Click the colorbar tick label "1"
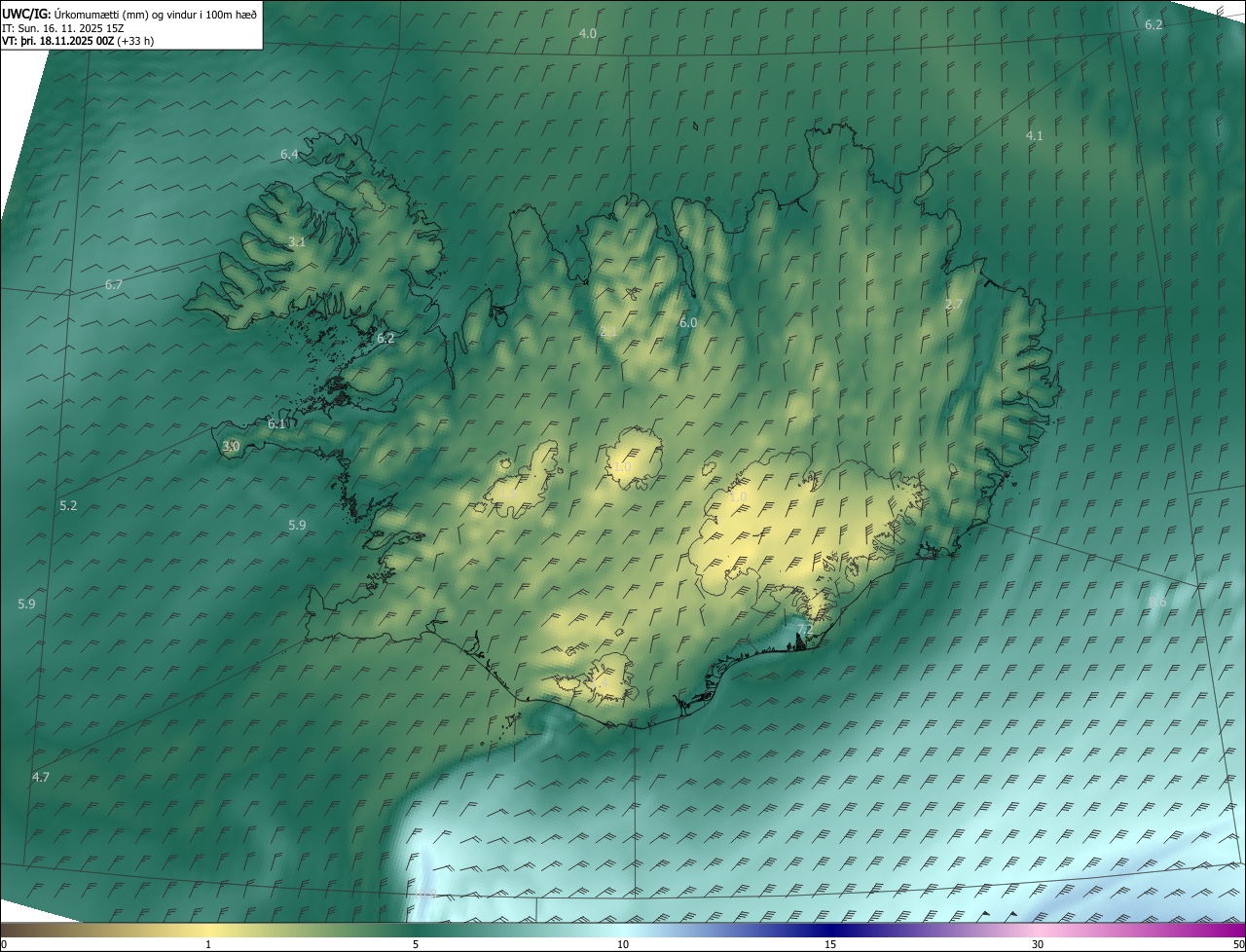This screenshot has width=1246, height=952. click(x=208, y=944)
